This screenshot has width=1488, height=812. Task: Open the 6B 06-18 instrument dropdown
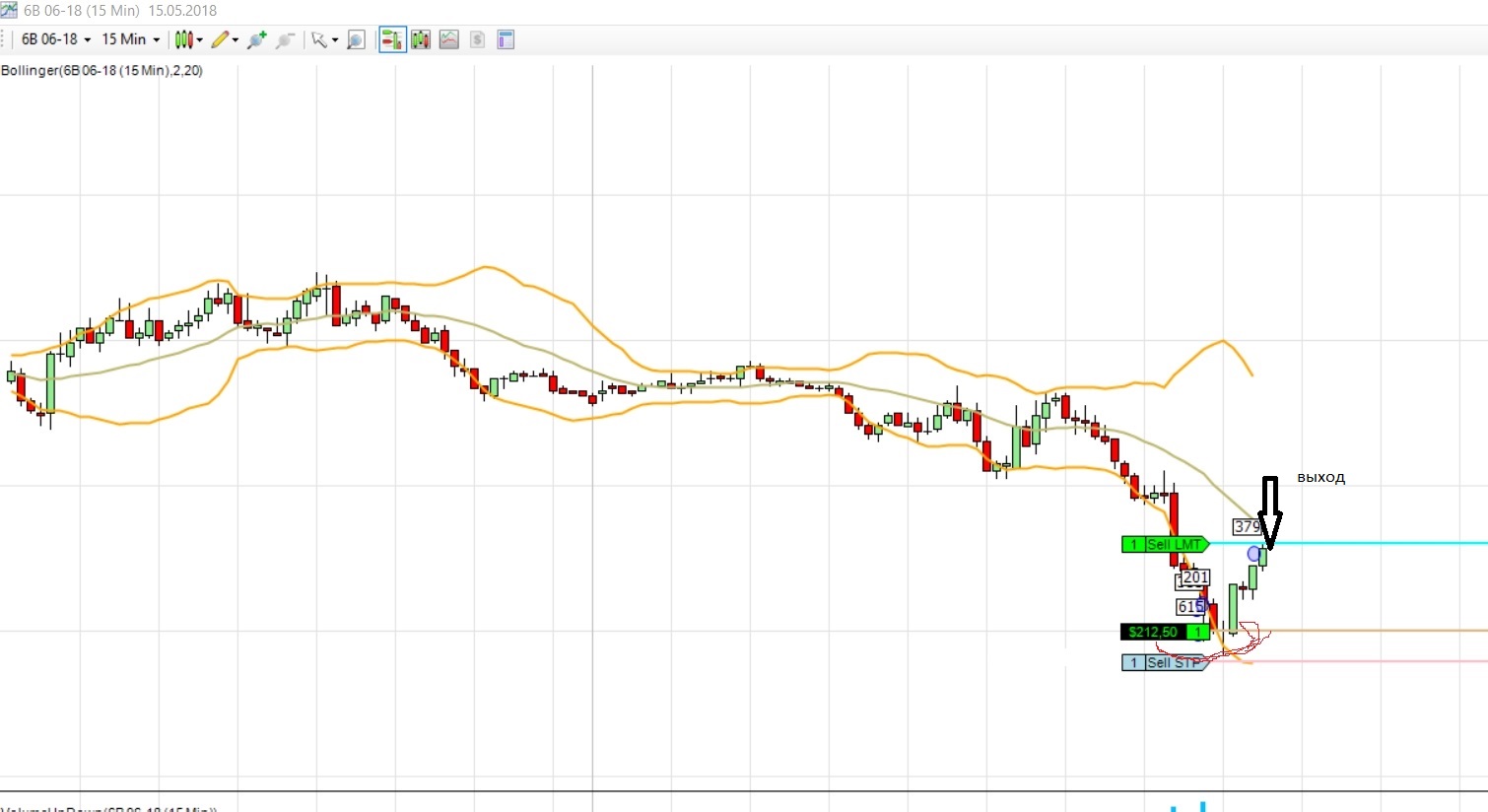click(x=56, y=39)
